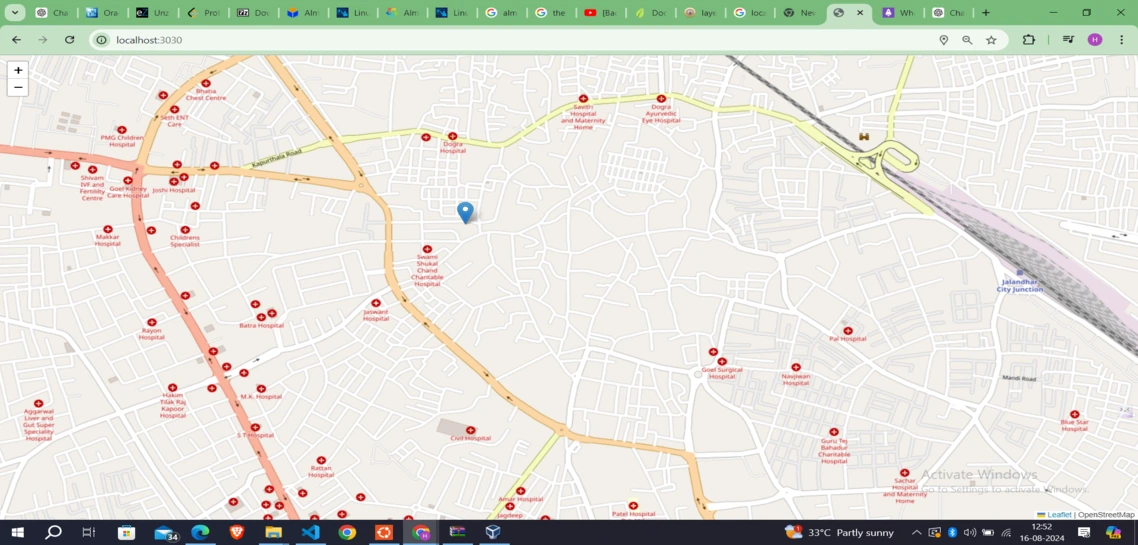Click the Aggarwal Liver and Gut hospital marker
This screenshot has width=1138, height=545.
tap(38, 403)
